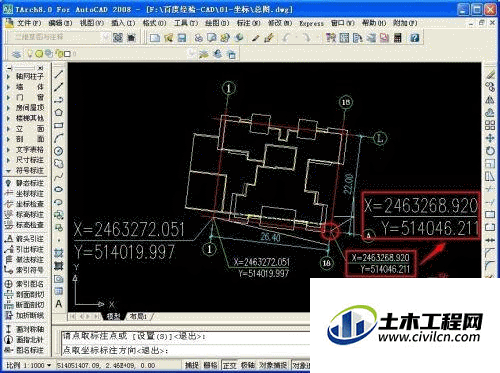The image size is (500, 373).
Task: Select the Circle draw tool
Action: tap(59, 151)
